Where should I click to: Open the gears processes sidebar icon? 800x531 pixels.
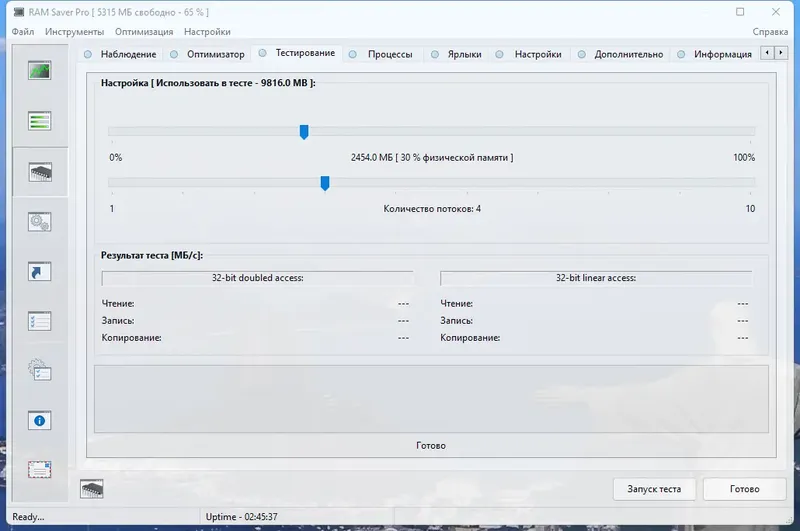click(x=40, y=222)
